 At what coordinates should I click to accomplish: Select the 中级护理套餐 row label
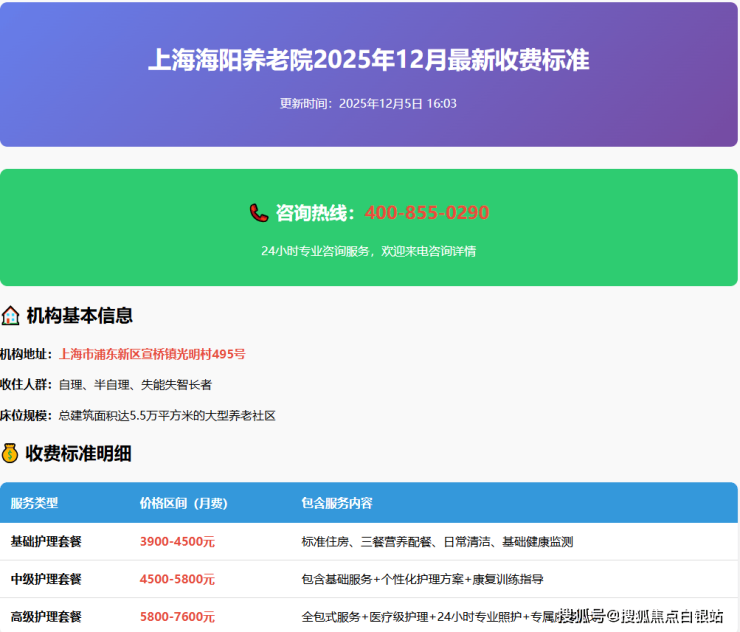pos(46,579)
